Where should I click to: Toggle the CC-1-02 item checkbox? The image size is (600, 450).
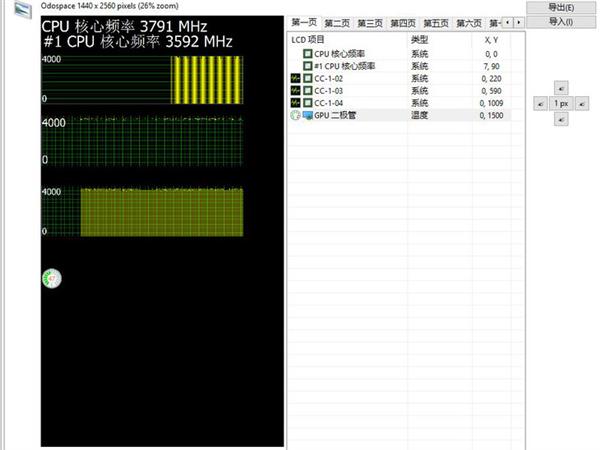(308, 77)
